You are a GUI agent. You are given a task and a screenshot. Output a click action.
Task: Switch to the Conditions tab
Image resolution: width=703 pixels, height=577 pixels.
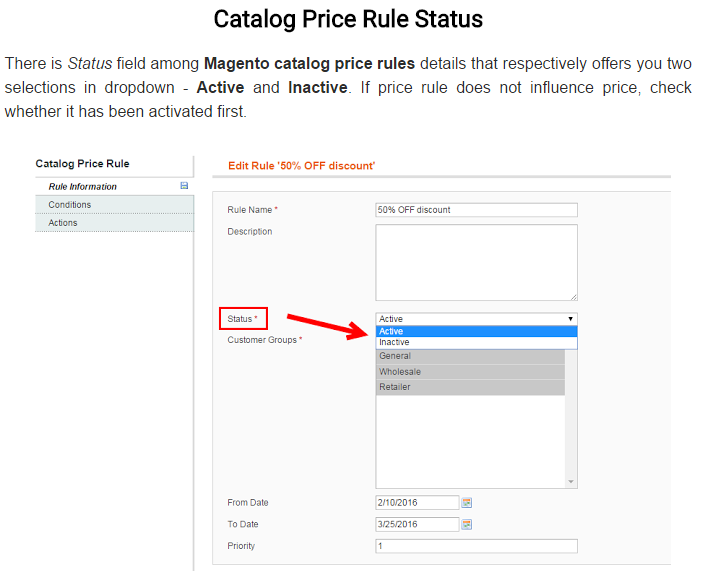pyautogui.click(x=70, y=205)
